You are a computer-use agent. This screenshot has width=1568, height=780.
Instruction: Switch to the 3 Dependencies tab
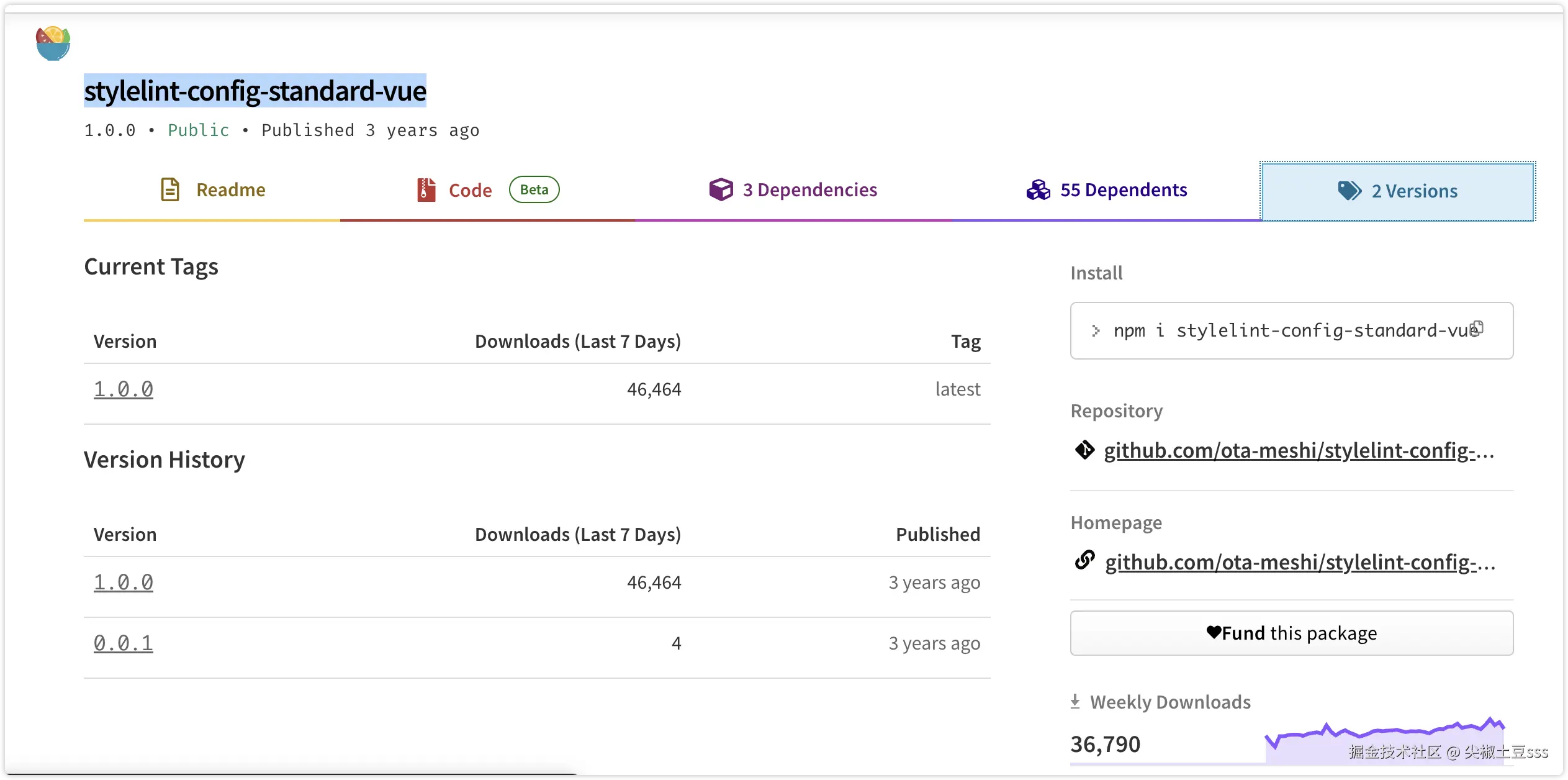pyautogui.click(x=809, y=189)
